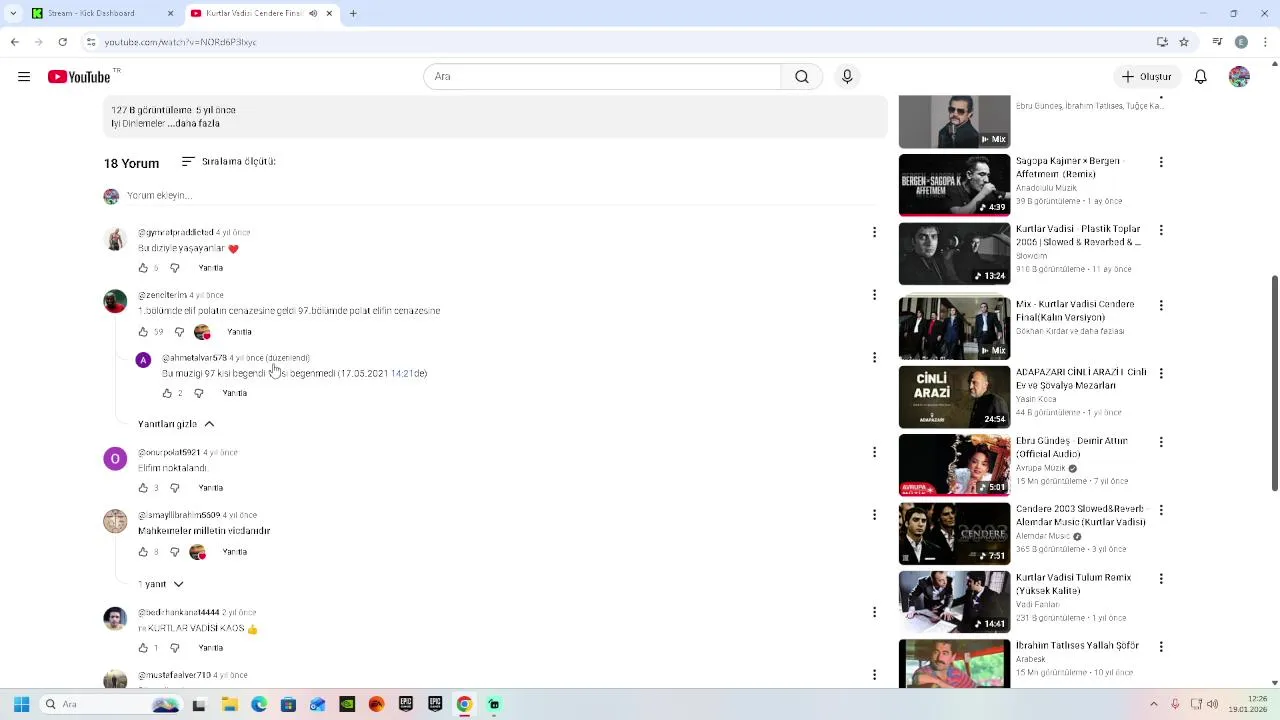
Task: Open Sıralama ölçütü sort dropdown
Action: (x=228, y=161)
